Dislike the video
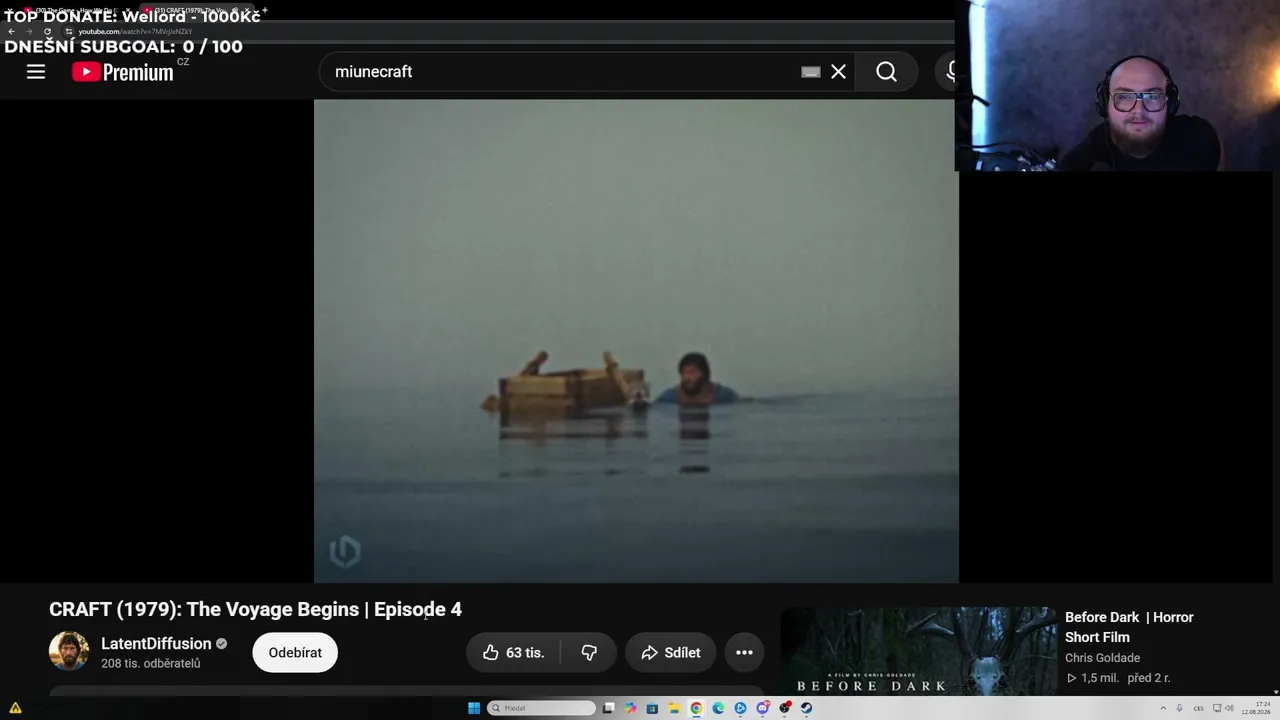Image resolution: width=1280 pixels, height=720 pixels. point(589,653)
